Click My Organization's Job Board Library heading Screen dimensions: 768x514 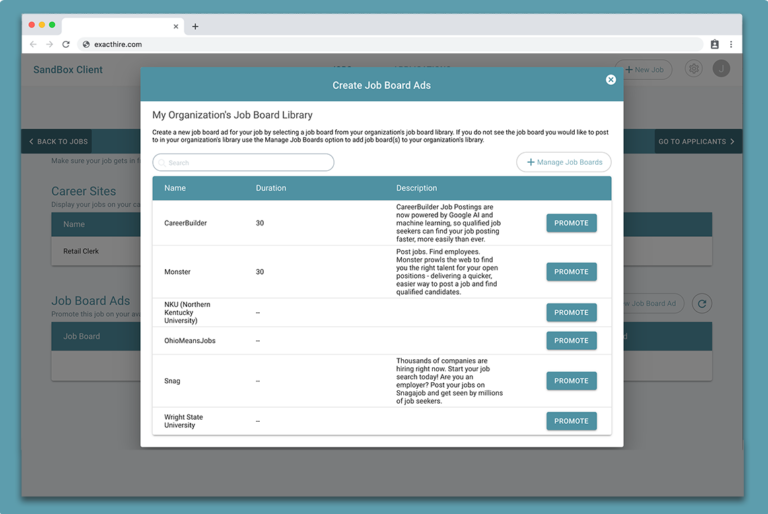point(232,115)
